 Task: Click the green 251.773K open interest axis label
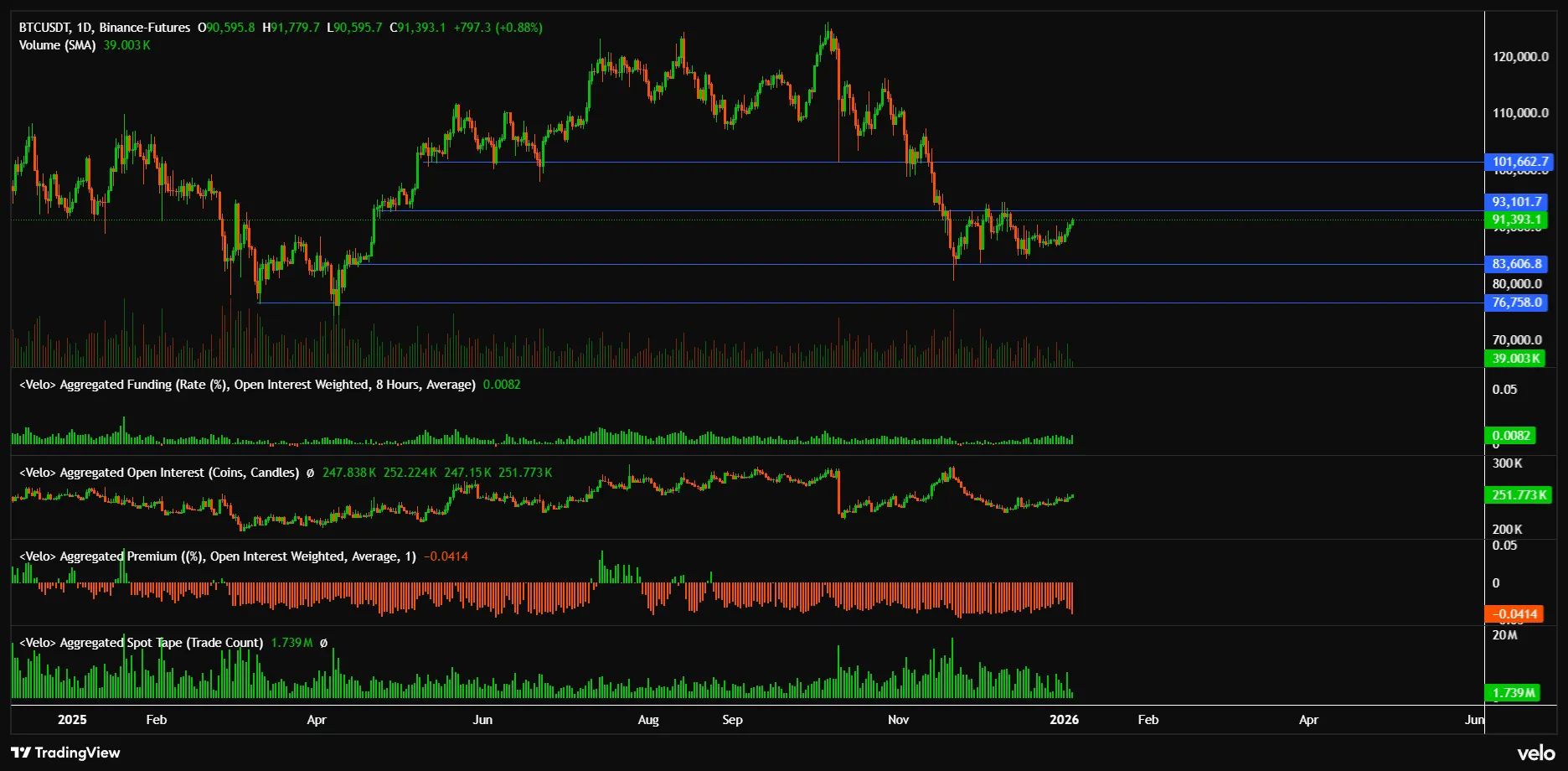(1518, 495)
